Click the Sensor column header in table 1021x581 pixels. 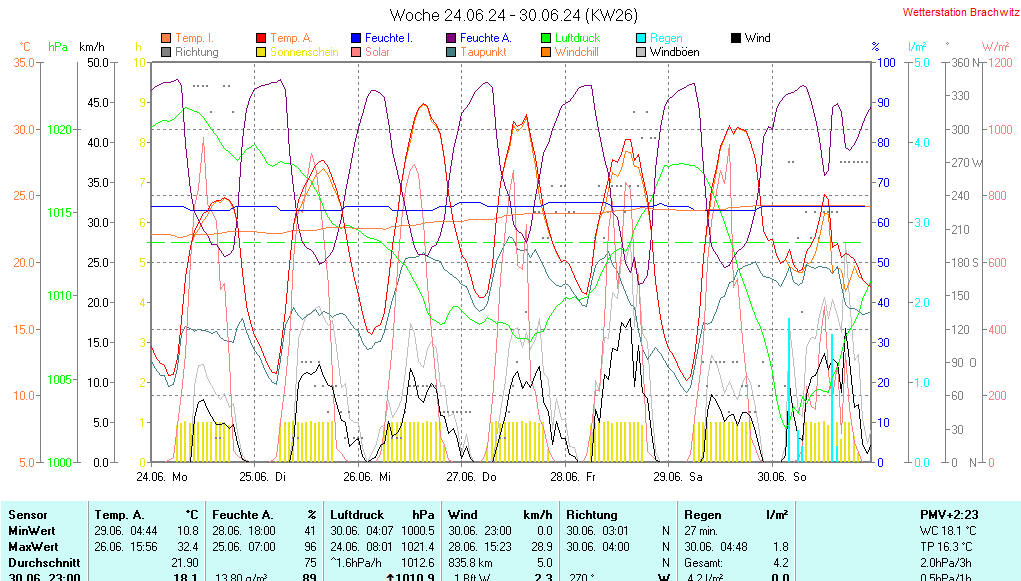point(27,515)
